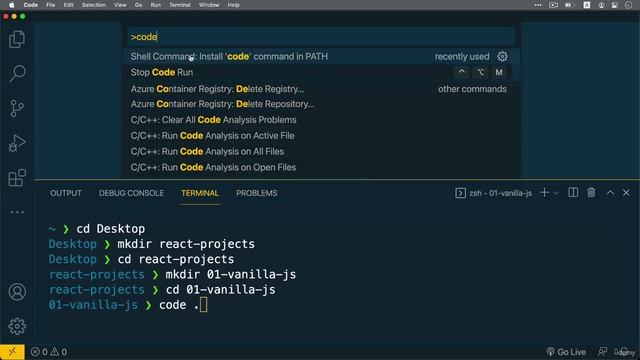Screen dimensions: 640x360
Task: Open the Explorer view in activity bar
Action: coord(17,39)
